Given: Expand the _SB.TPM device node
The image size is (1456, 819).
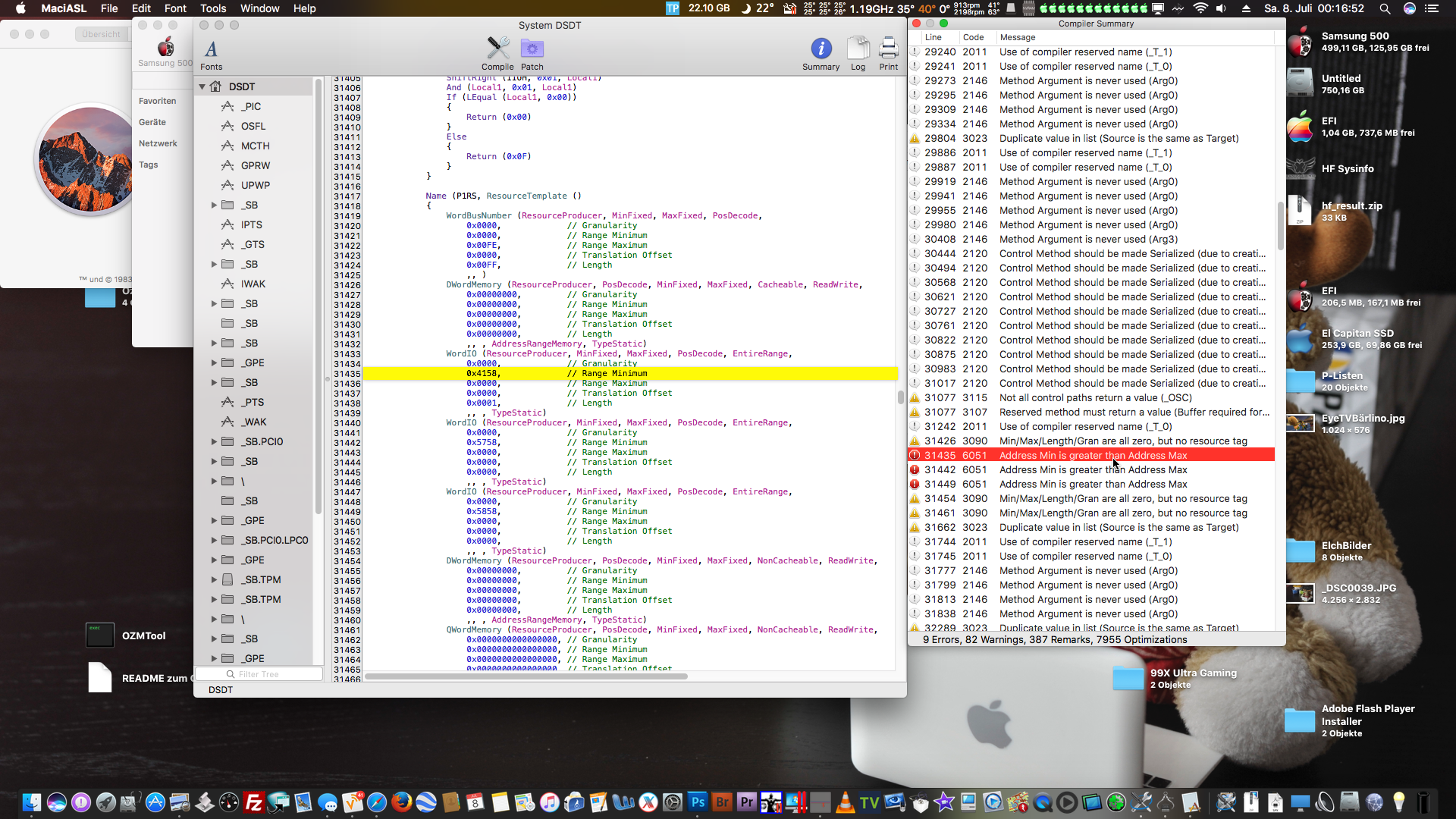Looking at the screenshot, I should tap(215, 579).
